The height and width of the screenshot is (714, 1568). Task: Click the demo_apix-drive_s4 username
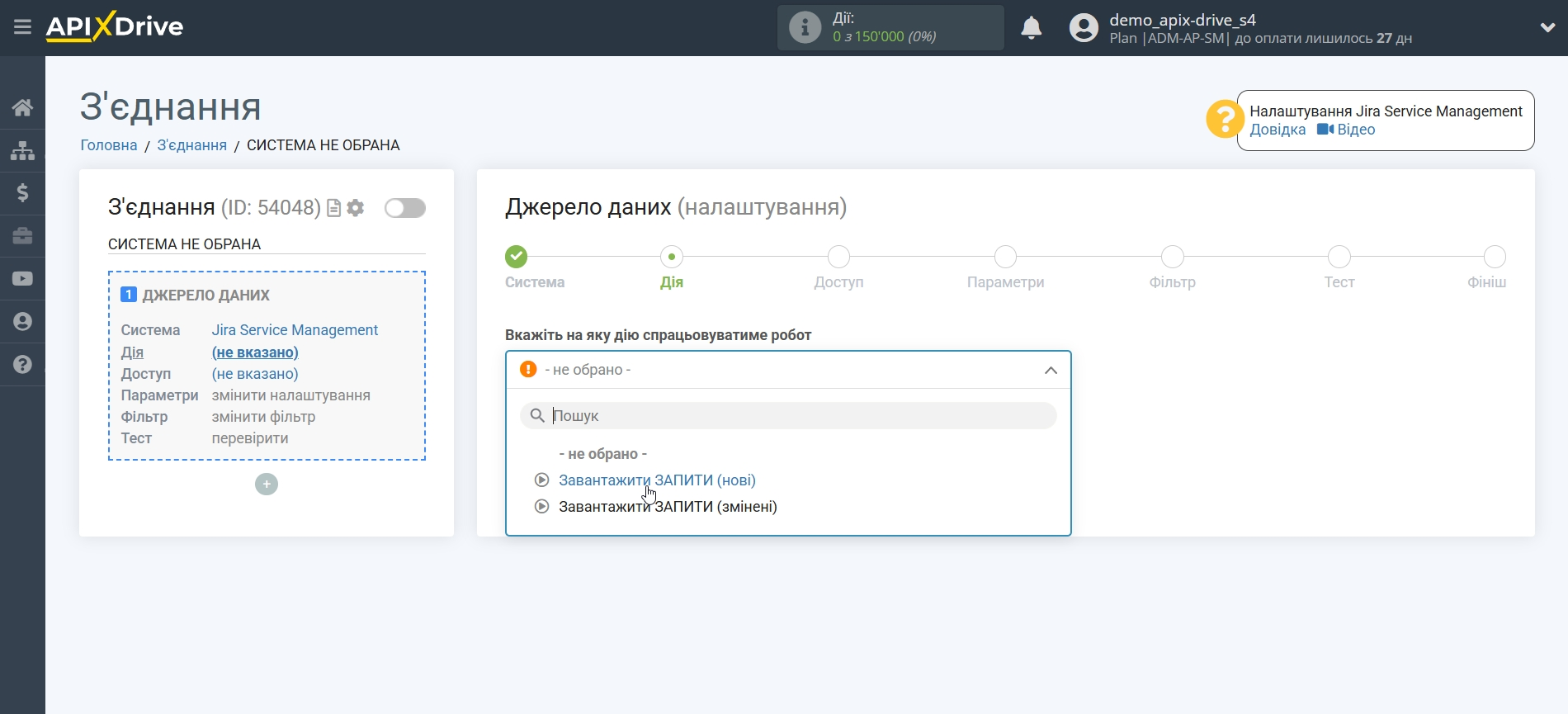pyautogui.click(x=1183, y=20)
